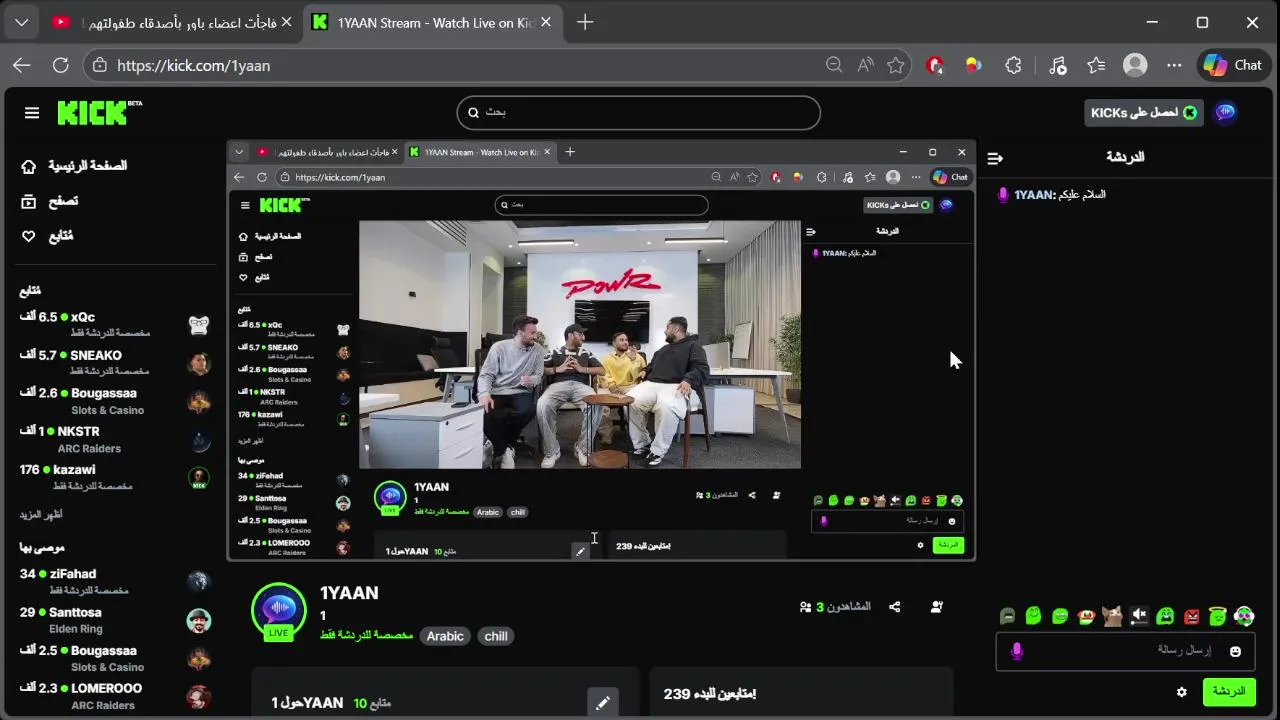Open Bougassaa recommended channel with 2.5 ألف
1280x720 pixels.
(x=115, y=657)
